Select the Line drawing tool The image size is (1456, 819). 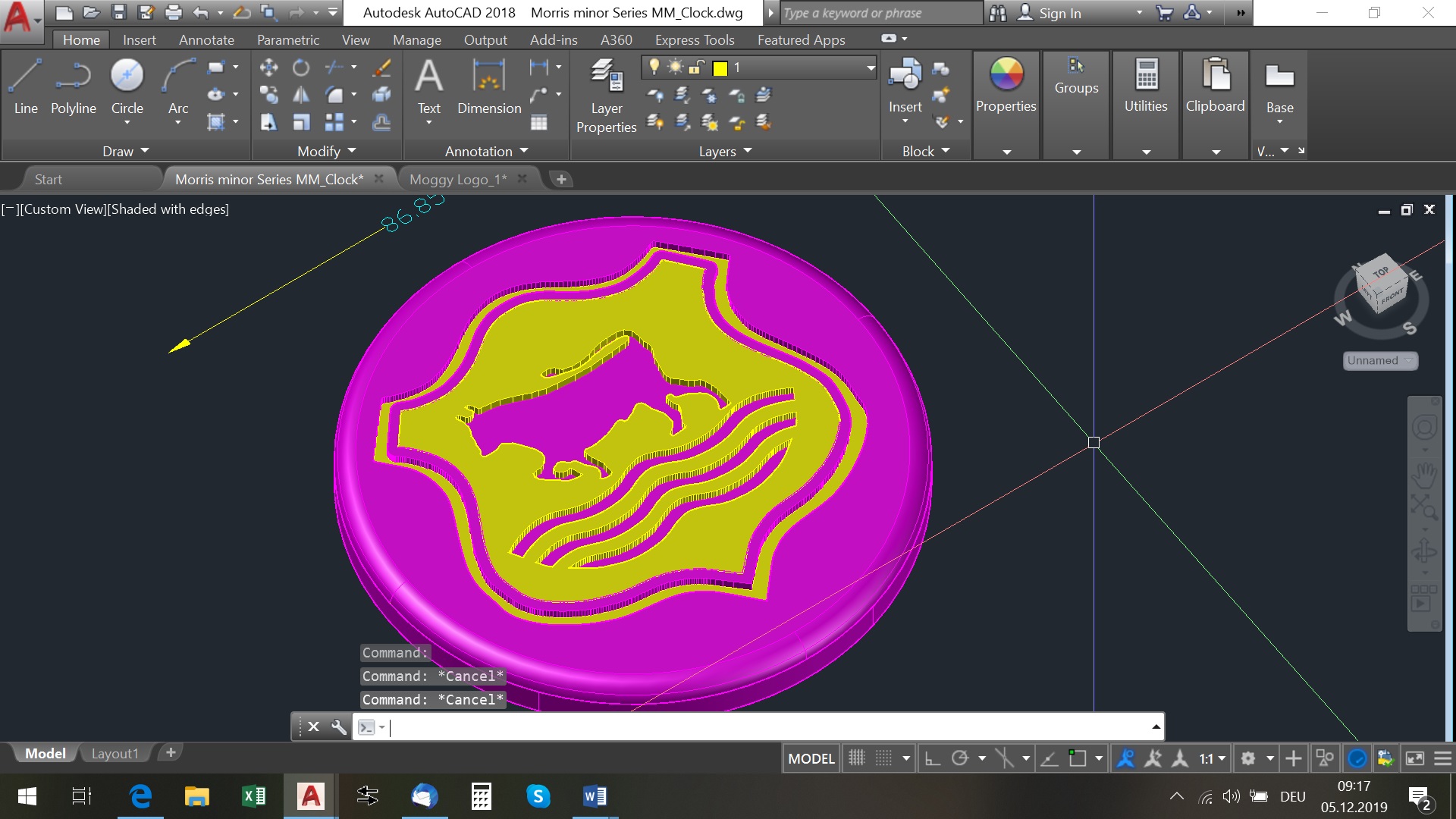(25, 85)
